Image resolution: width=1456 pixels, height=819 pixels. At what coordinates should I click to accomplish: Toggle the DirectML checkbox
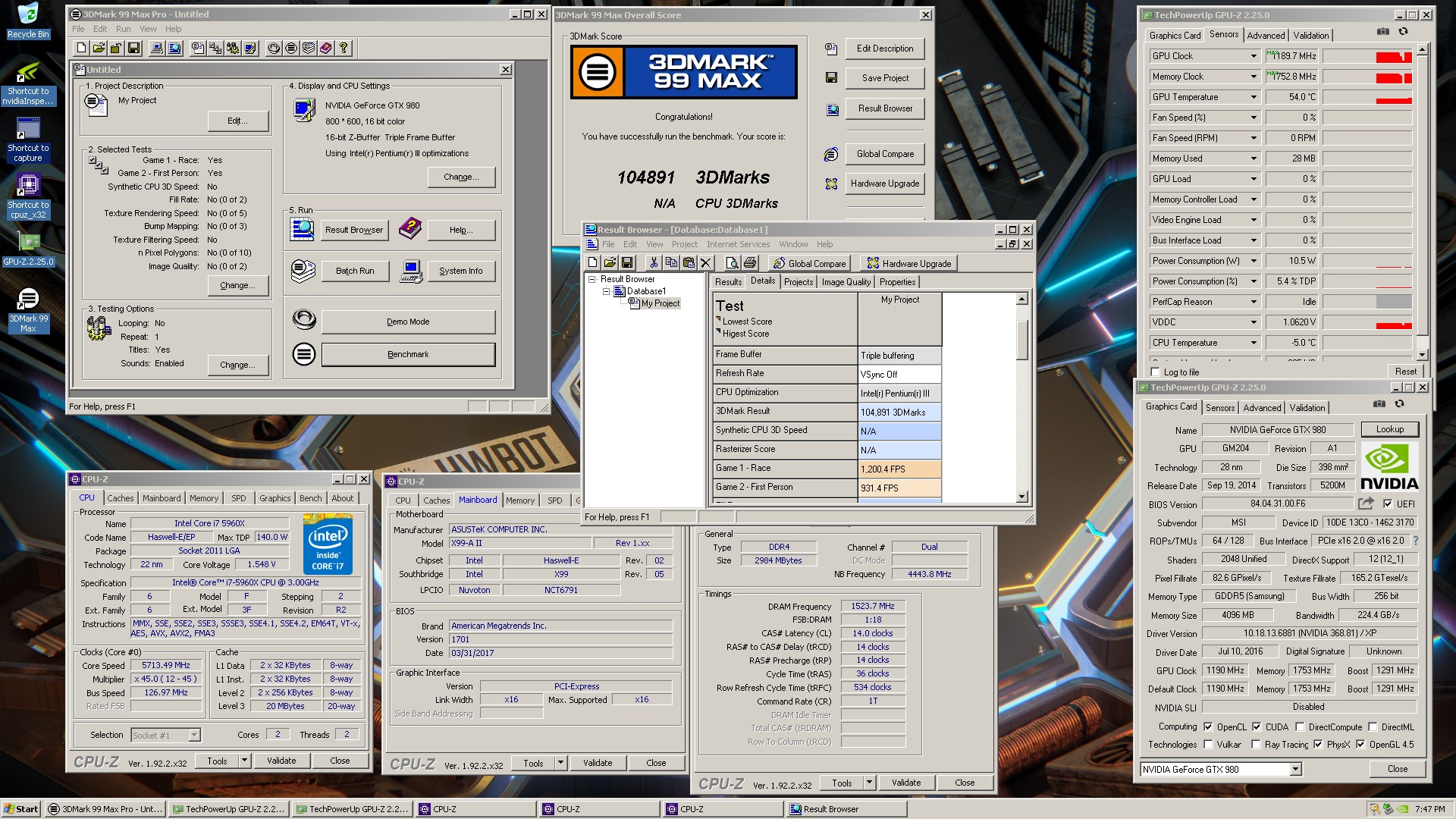[x=1373, y=727]
